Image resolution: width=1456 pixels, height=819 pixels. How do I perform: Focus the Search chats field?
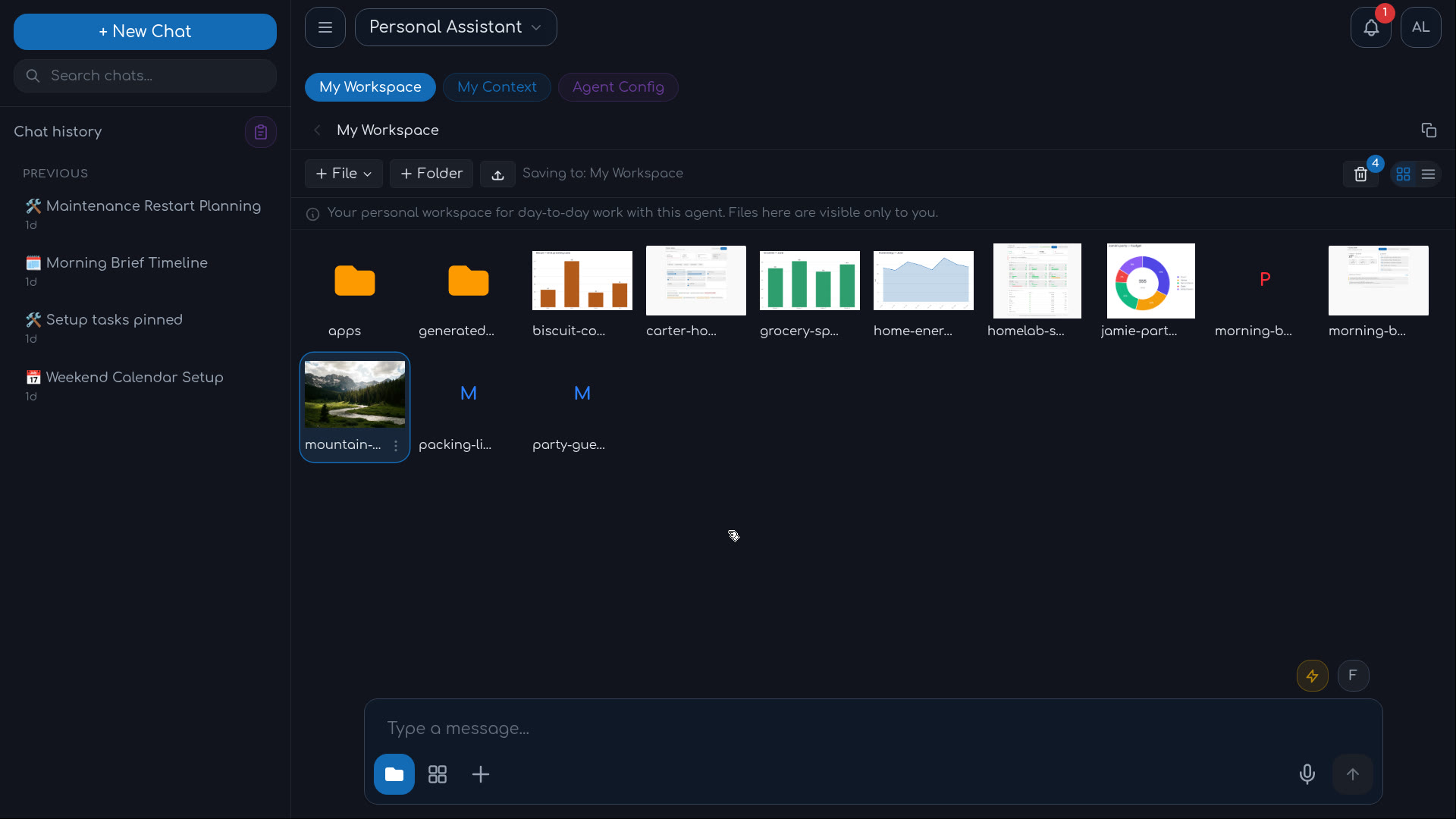click(x=145, y=76)
